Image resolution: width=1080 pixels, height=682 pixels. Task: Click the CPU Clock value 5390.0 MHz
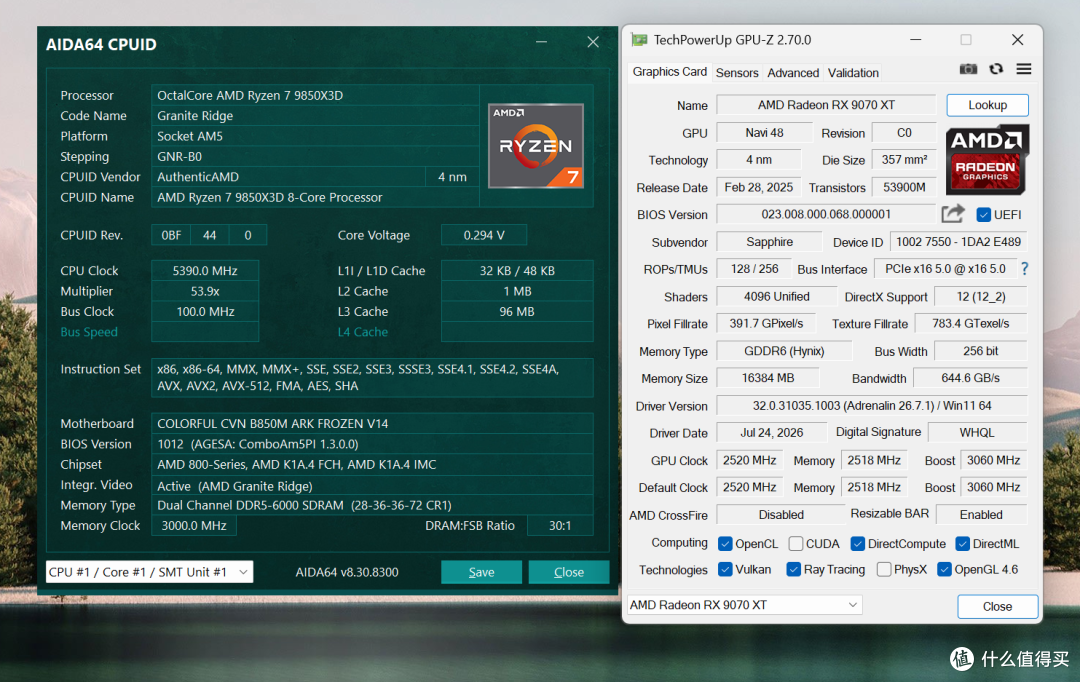[205, 271]
